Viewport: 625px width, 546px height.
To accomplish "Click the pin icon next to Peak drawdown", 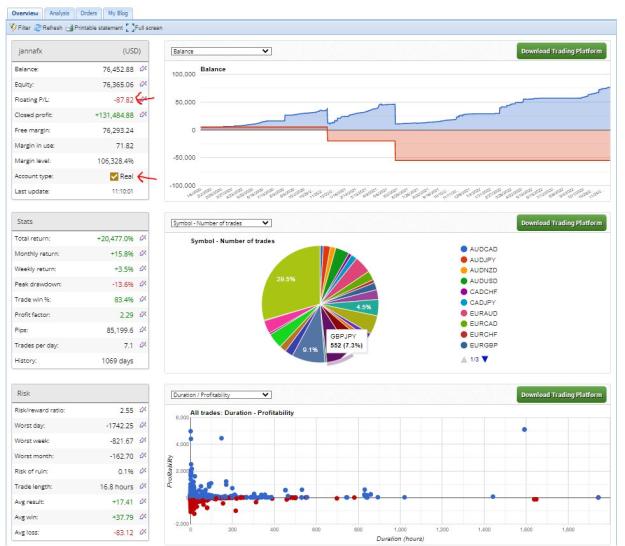I will [143, 284].
